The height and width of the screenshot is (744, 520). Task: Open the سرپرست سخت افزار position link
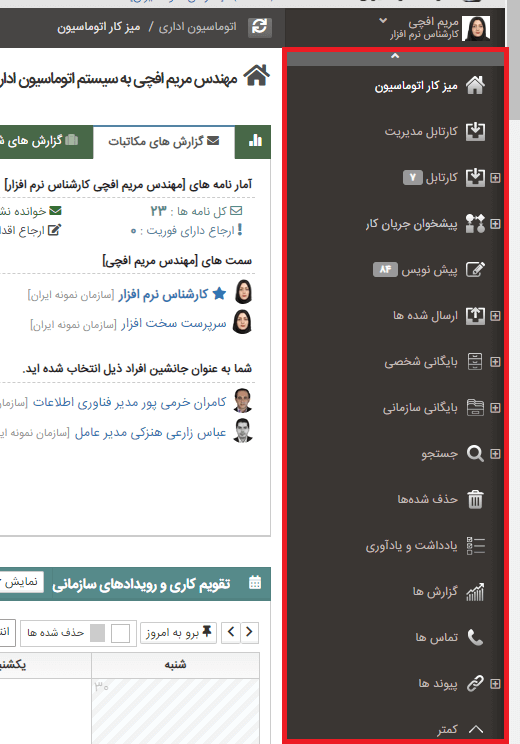tap(174, 324)
